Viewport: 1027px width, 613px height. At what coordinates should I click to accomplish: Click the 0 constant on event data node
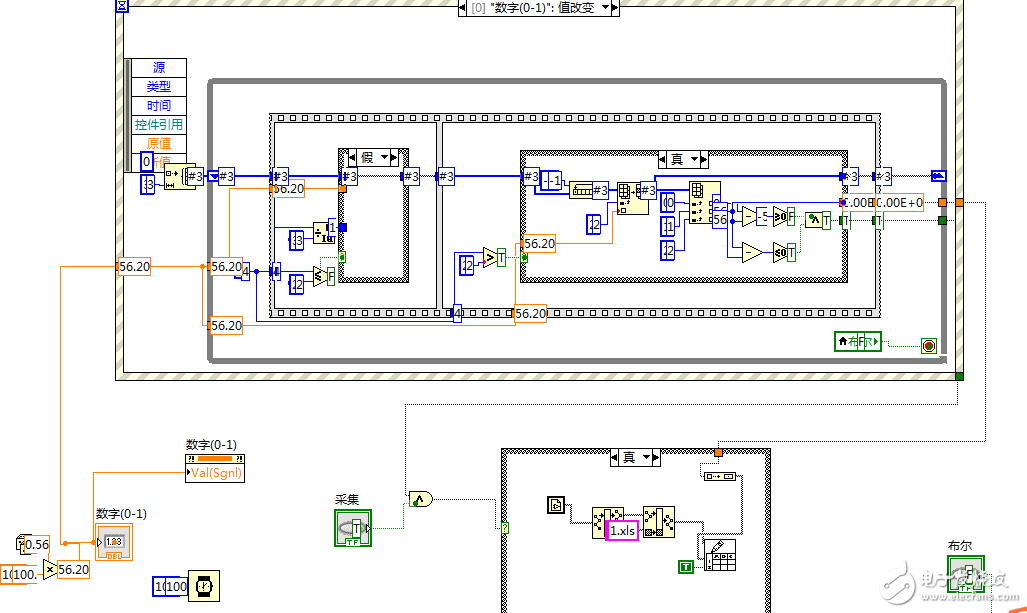[147, 161]
